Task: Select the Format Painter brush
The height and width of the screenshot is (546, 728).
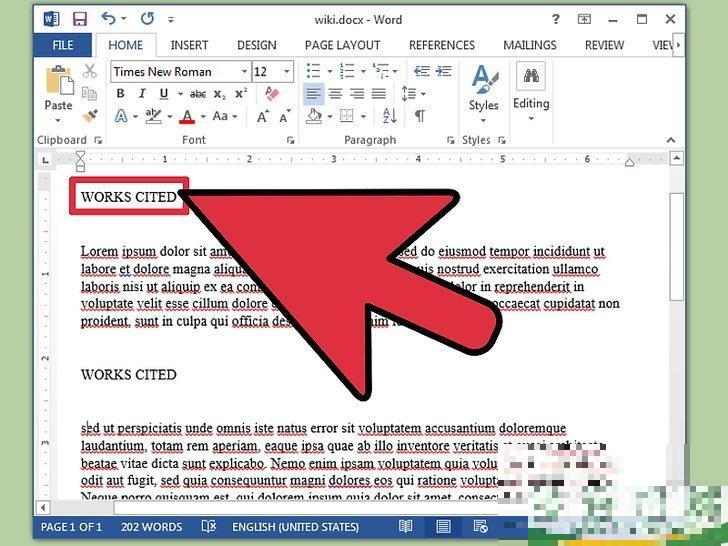Action: [90, 116]
